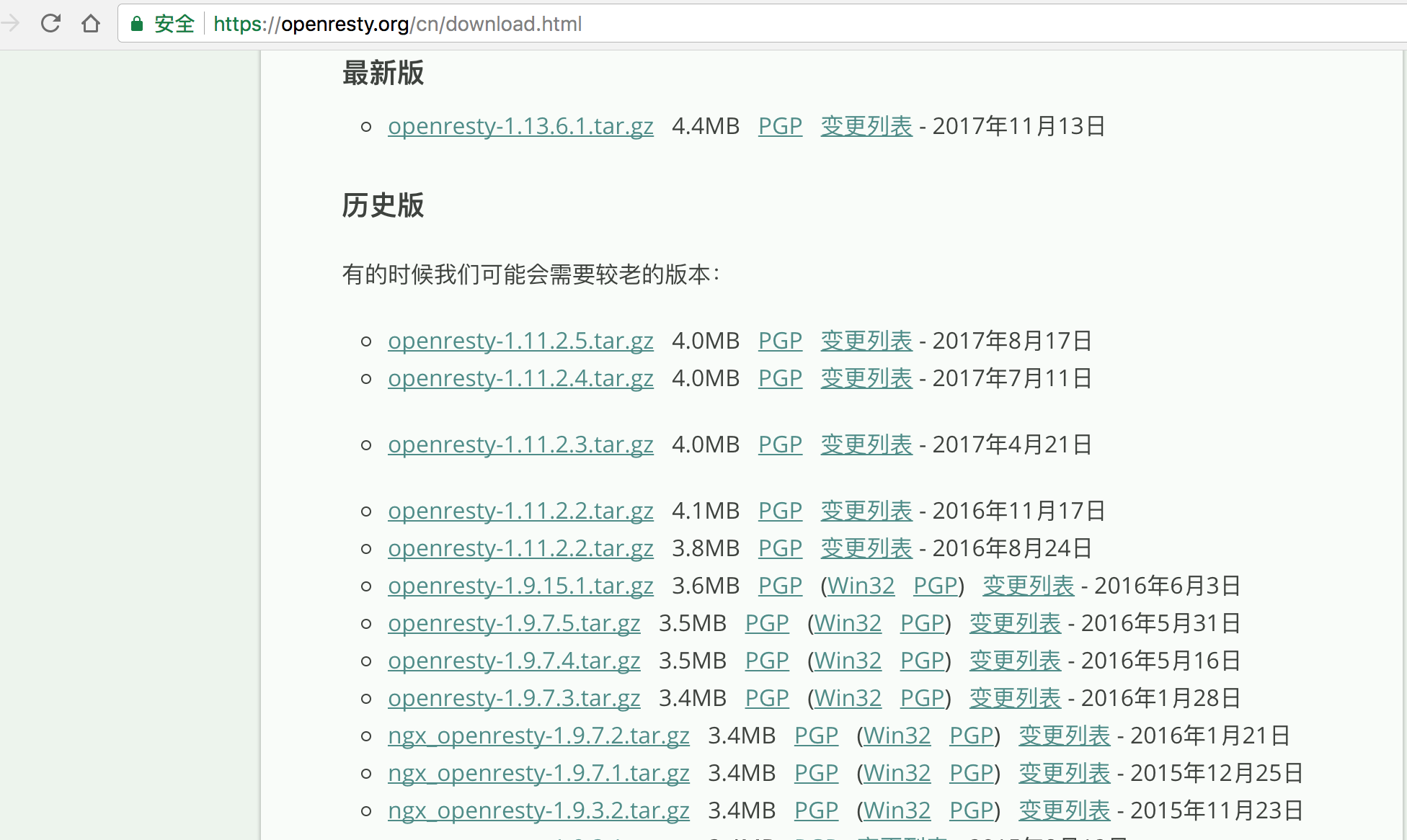This screenshot has height=840, width=1407.
Task: Download openresty-1.9.7.5.tar.gz
Action: [514, 623]
